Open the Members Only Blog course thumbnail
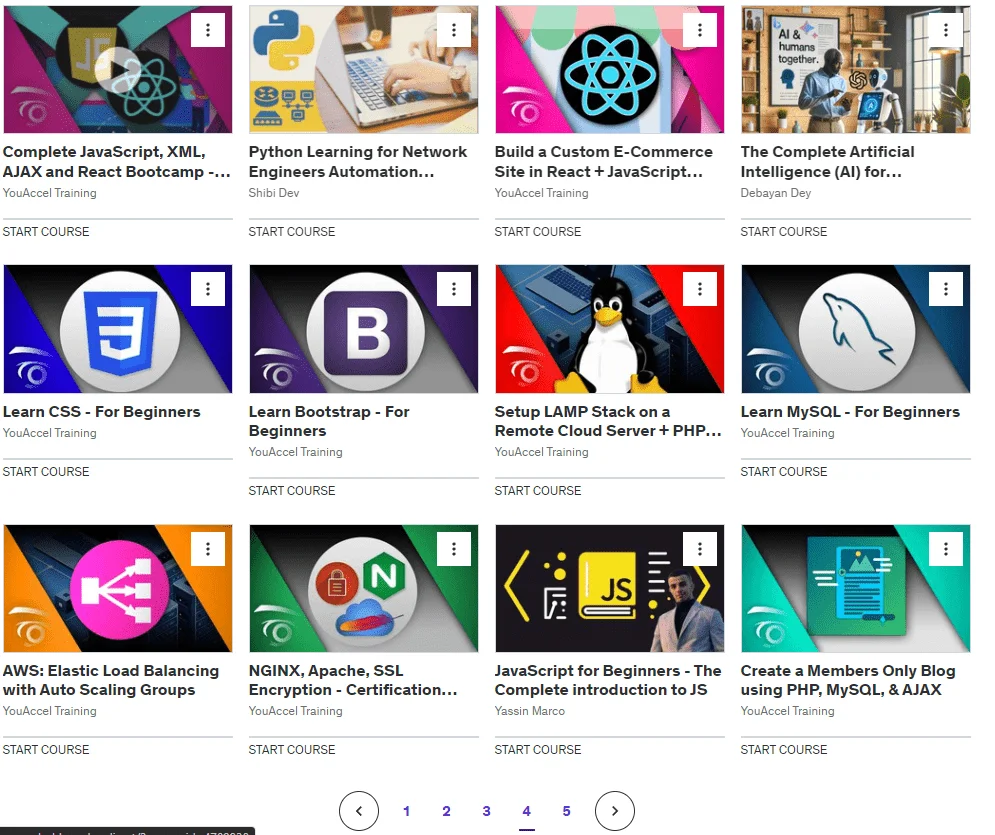 click(855, 588)
